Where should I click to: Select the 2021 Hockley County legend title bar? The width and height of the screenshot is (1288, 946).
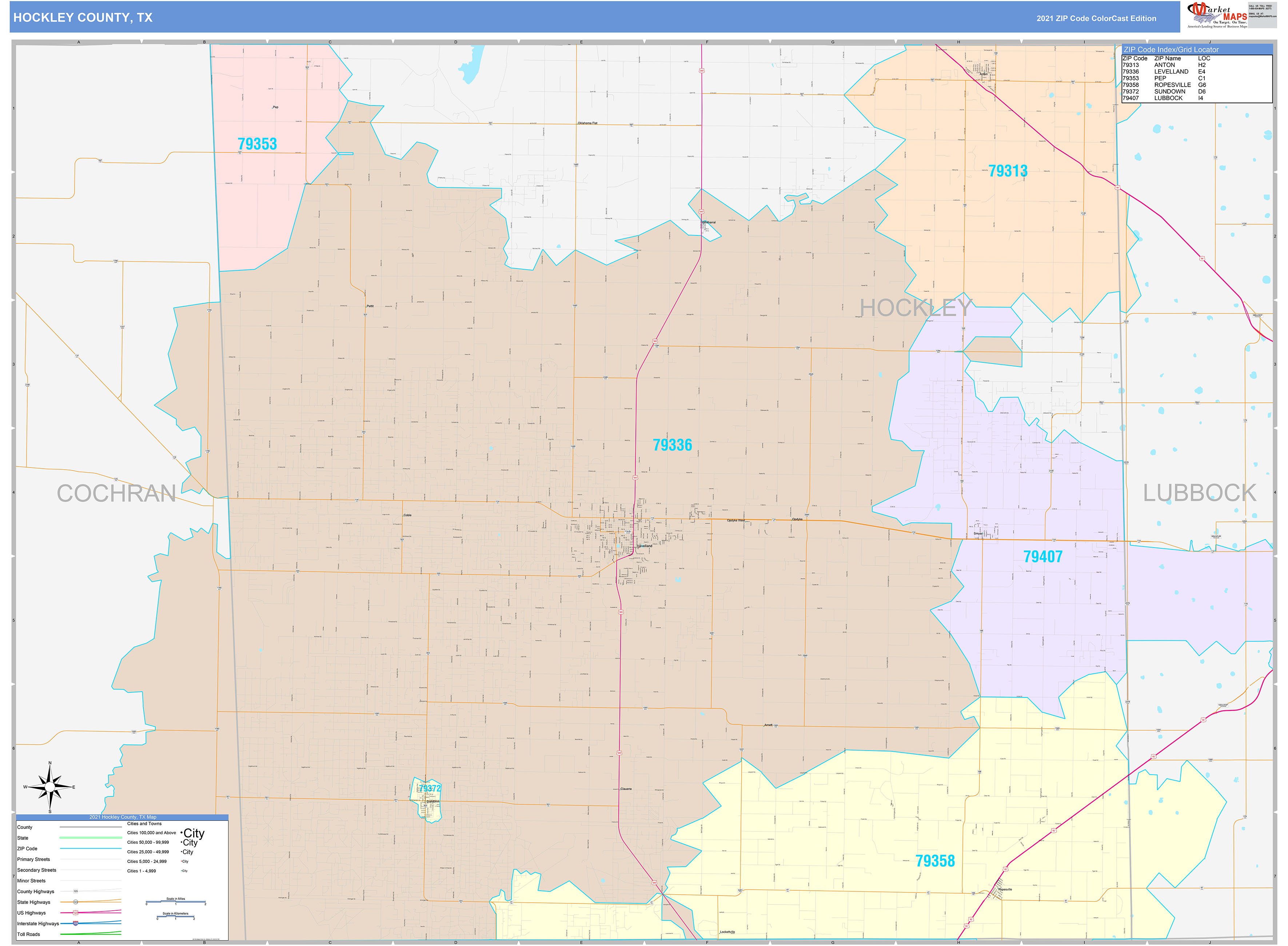tap(124, 817)
